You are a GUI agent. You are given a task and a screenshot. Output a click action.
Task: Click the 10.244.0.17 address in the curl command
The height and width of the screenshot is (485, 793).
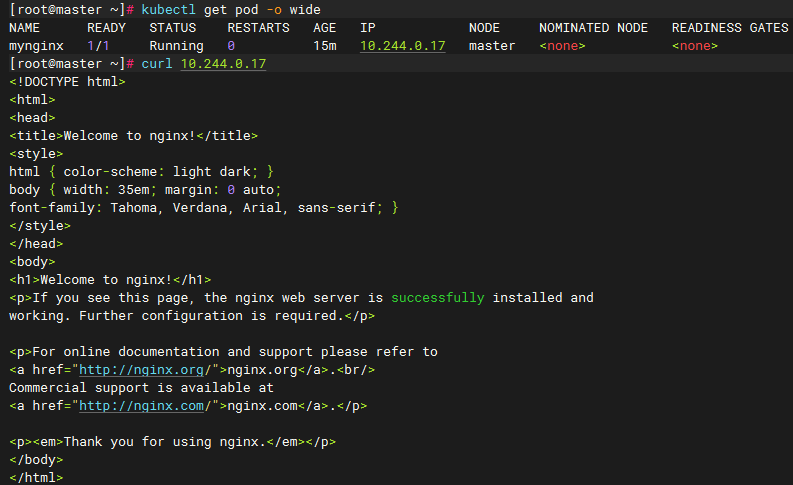223,64
